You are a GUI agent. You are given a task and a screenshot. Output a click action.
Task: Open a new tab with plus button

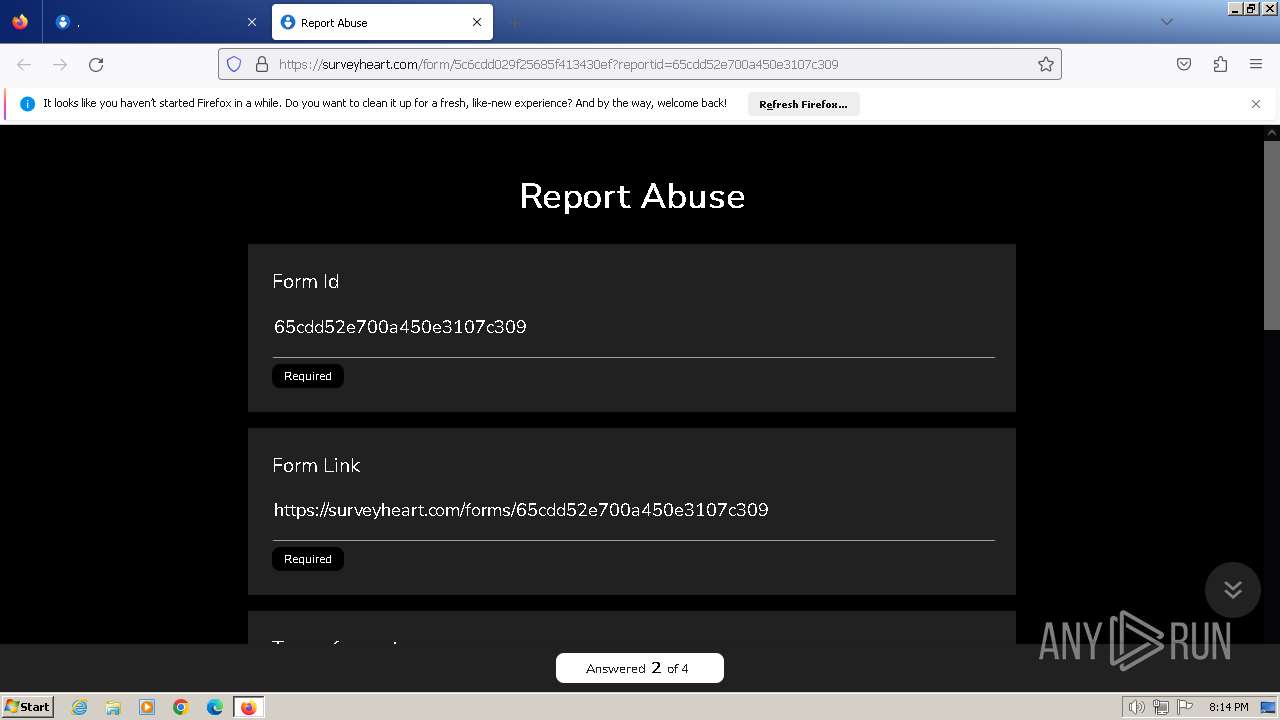point(514,22)
